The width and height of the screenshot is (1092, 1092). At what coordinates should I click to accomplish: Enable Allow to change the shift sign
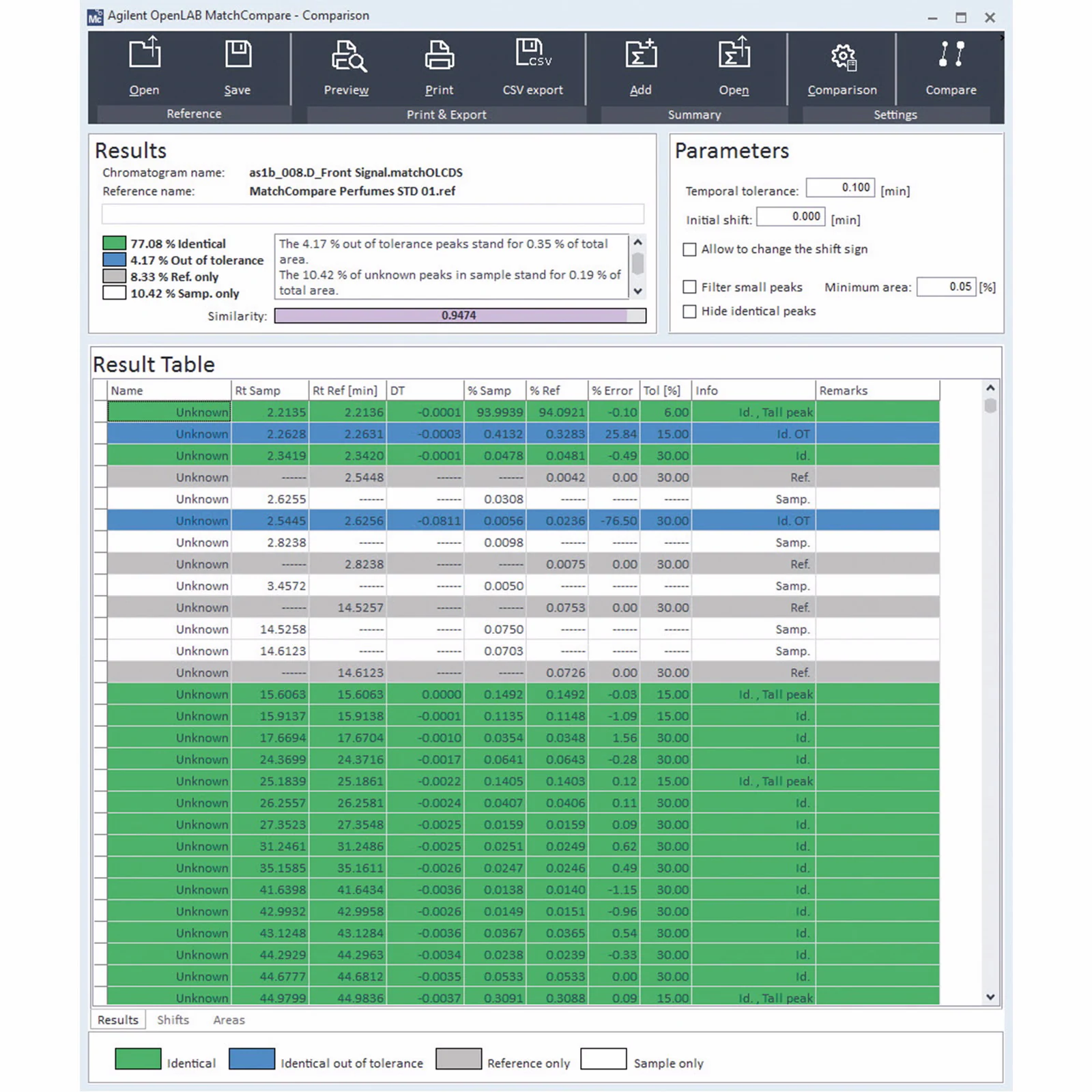[x=690, y=250]
